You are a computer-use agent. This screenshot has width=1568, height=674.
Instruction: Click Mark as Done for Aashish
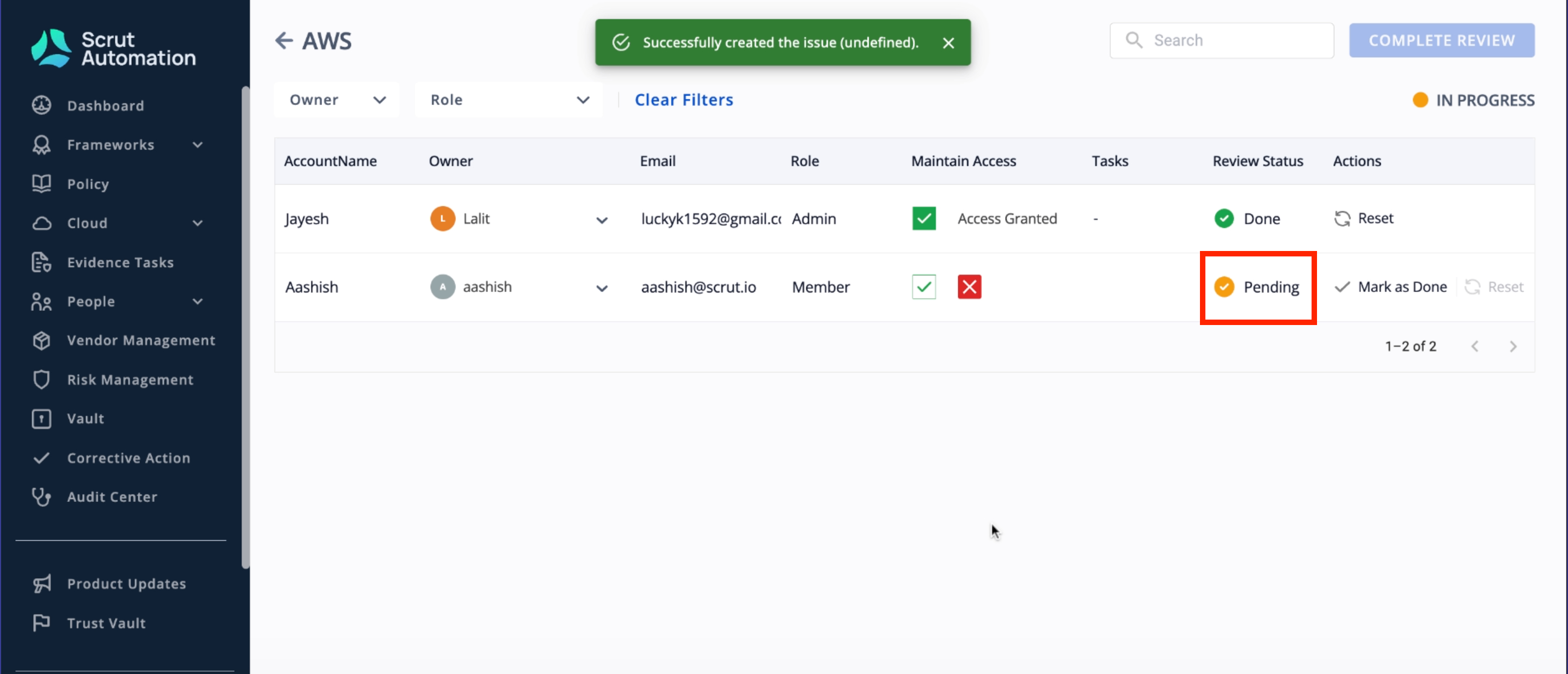pos(1391,287)
